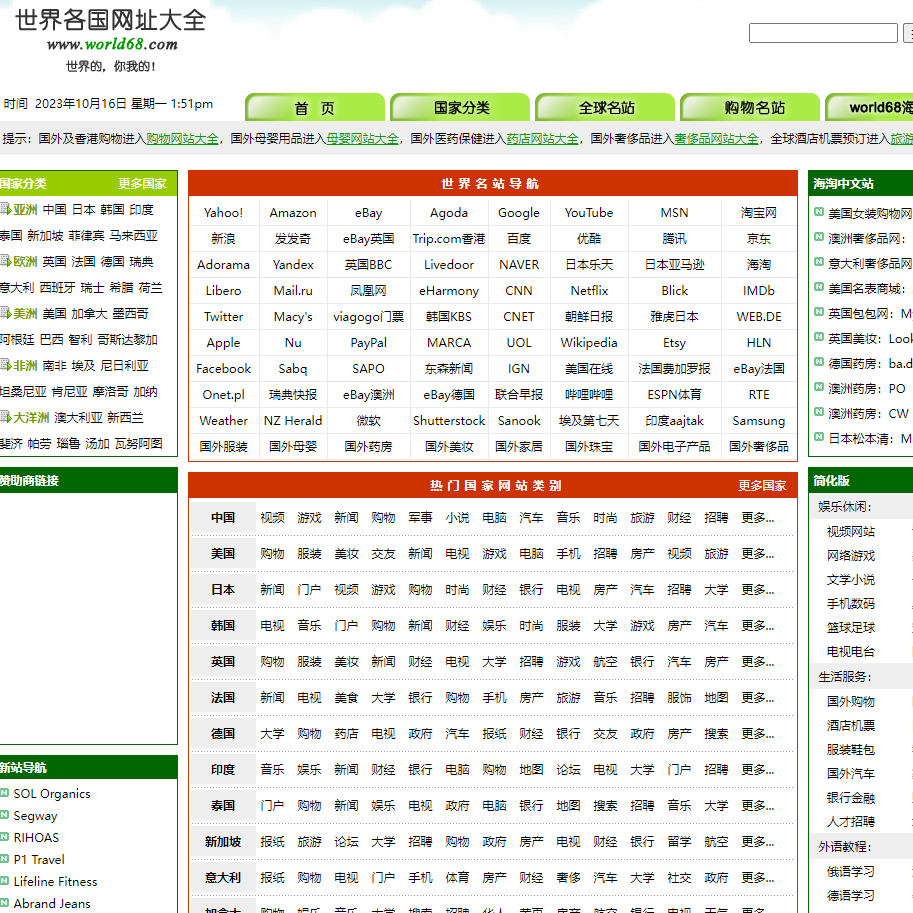Click the bullet icon beside 澳洲奢侈品网

coord(819,237)
